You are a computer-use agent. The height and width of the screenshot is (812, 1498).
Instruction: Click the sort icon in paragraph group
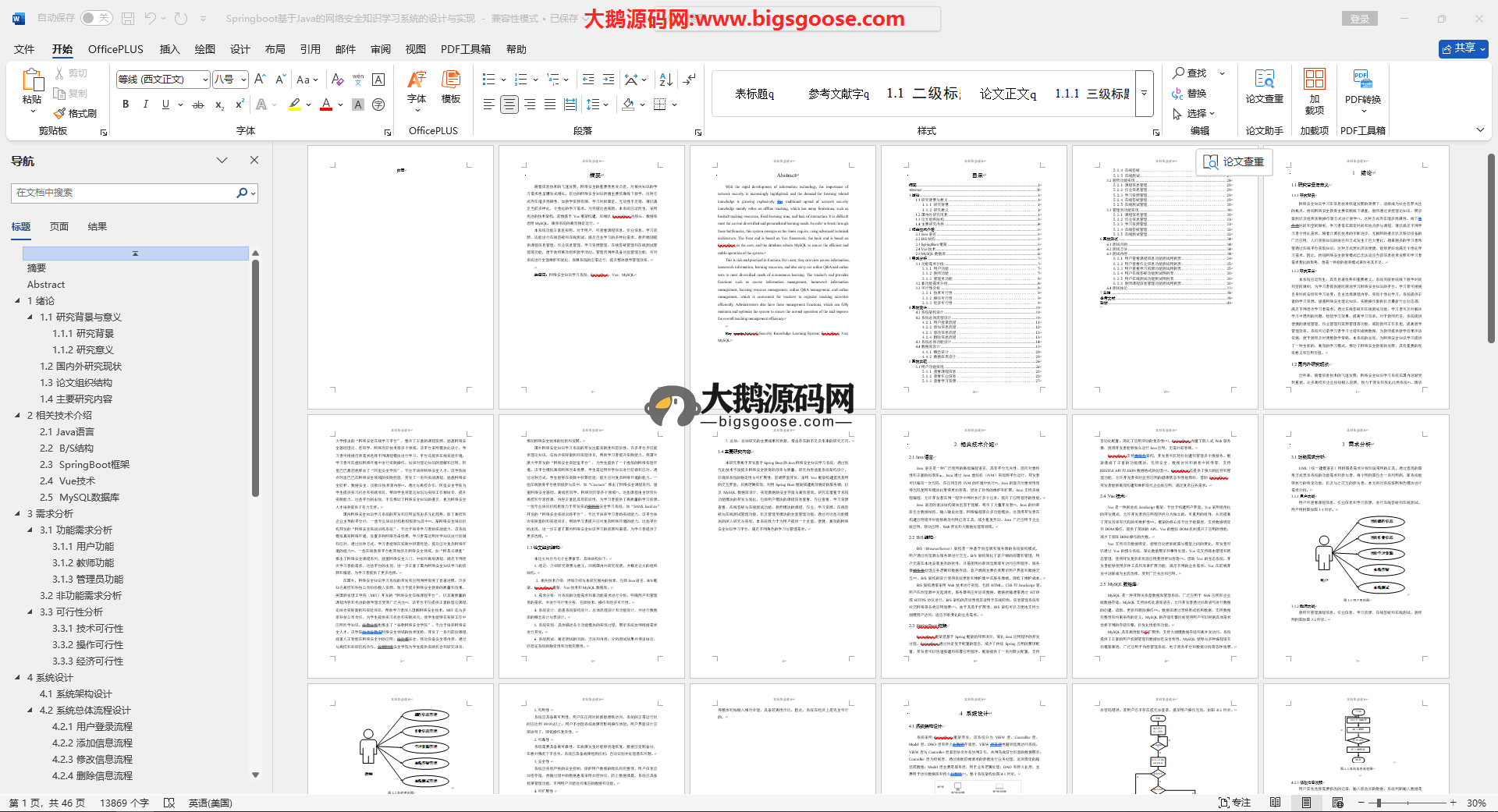(666, 80)
